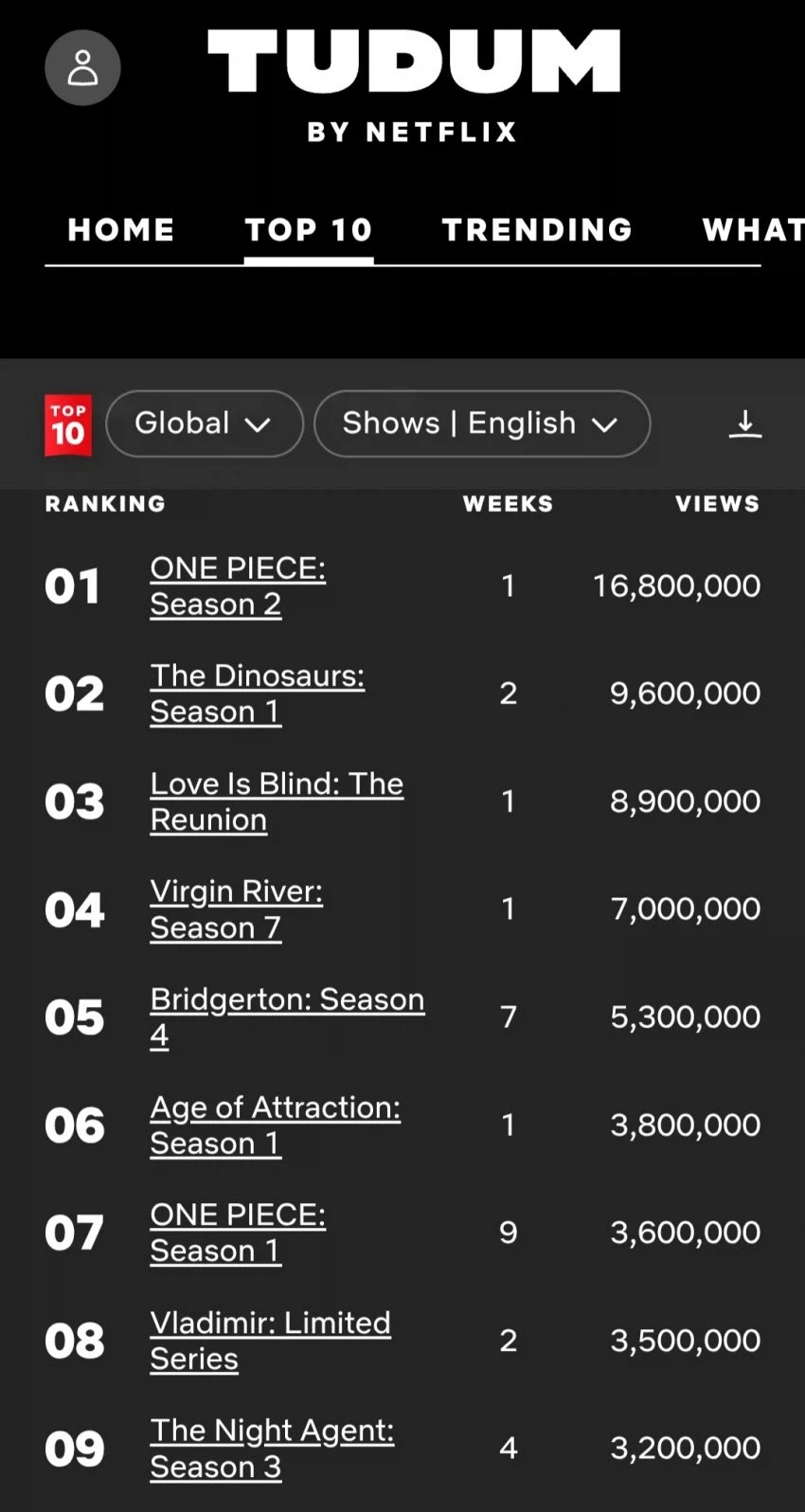The height and width of the screenshot is (1512, 805).
Task: Expand the Shows | English category dropdown
Action: click(x=481, y=423)
